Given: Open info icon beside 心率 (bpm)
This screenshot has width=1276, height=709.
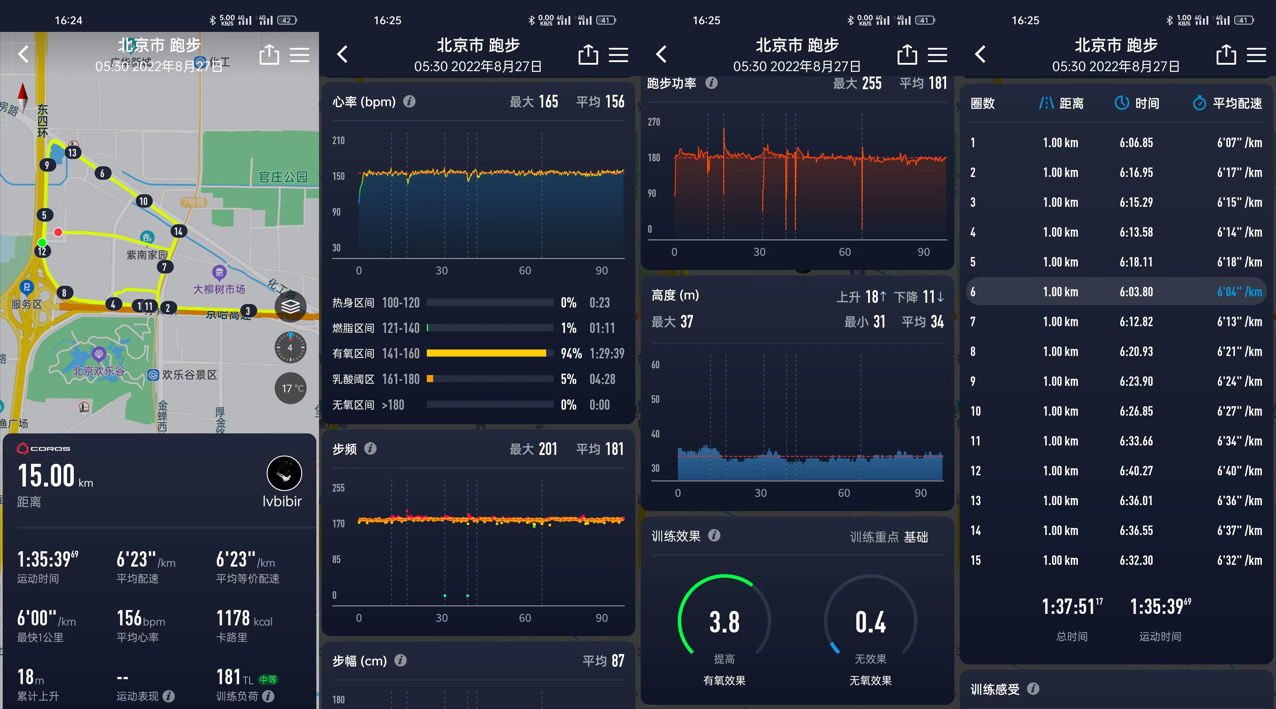Looking at the screenshot, I should point(410,102).
